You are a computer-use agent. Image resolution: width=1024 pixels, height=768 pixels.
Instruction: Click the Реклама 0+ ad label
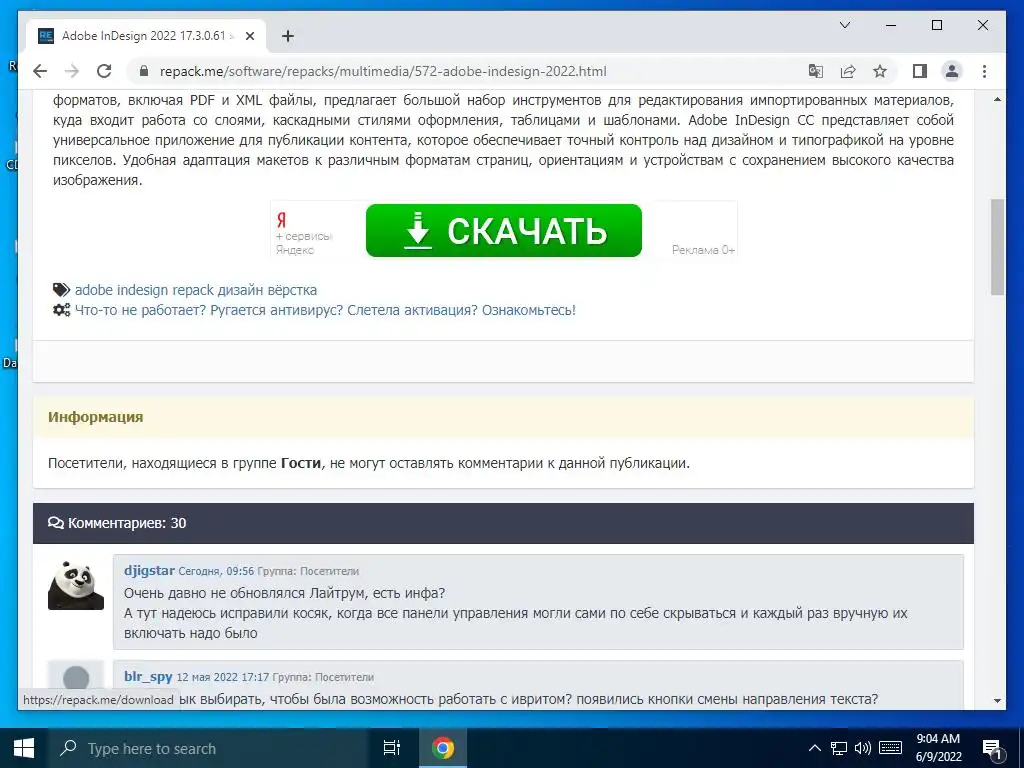tap(703, 249)
